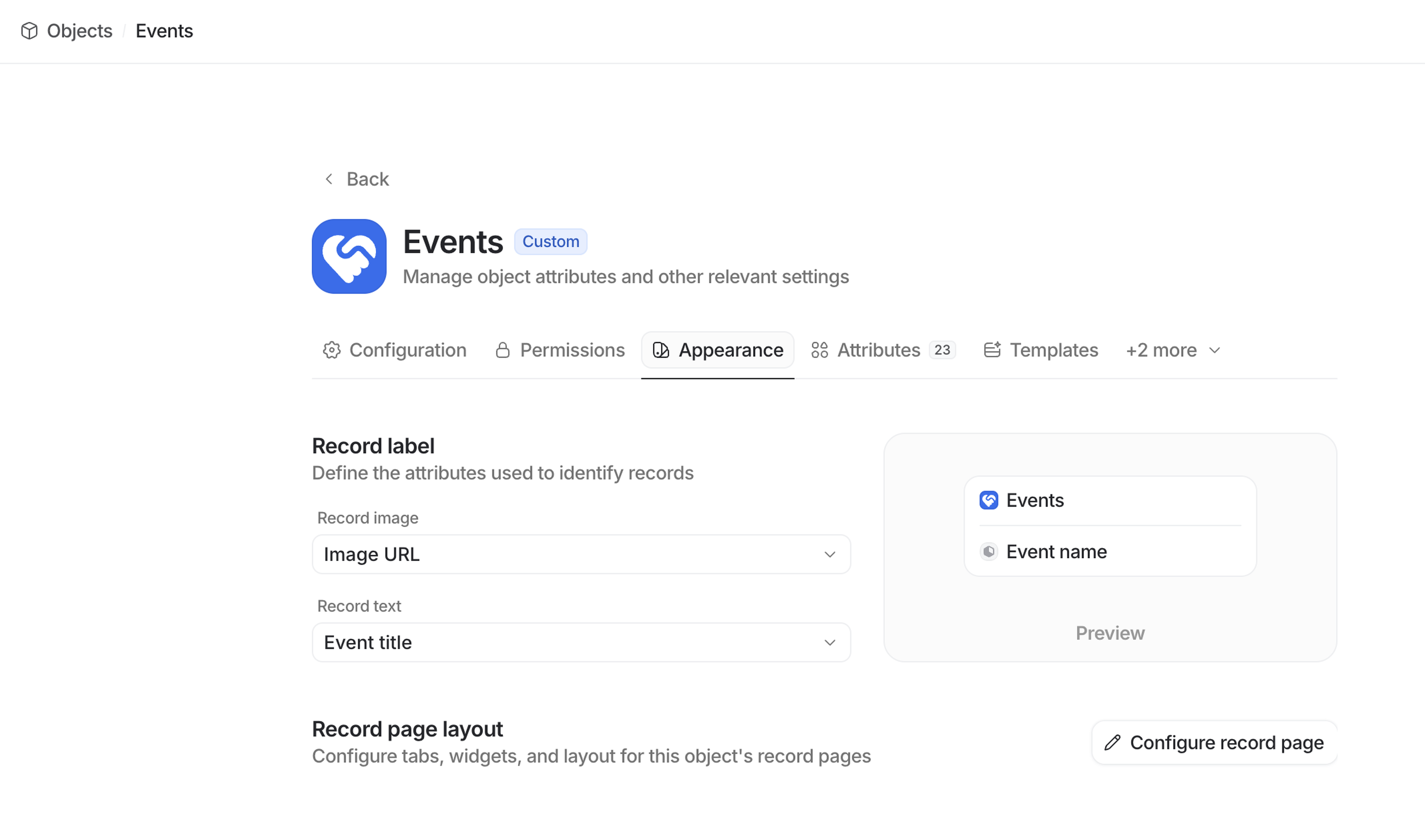Click the blue Events object icon

pos(349,256)
